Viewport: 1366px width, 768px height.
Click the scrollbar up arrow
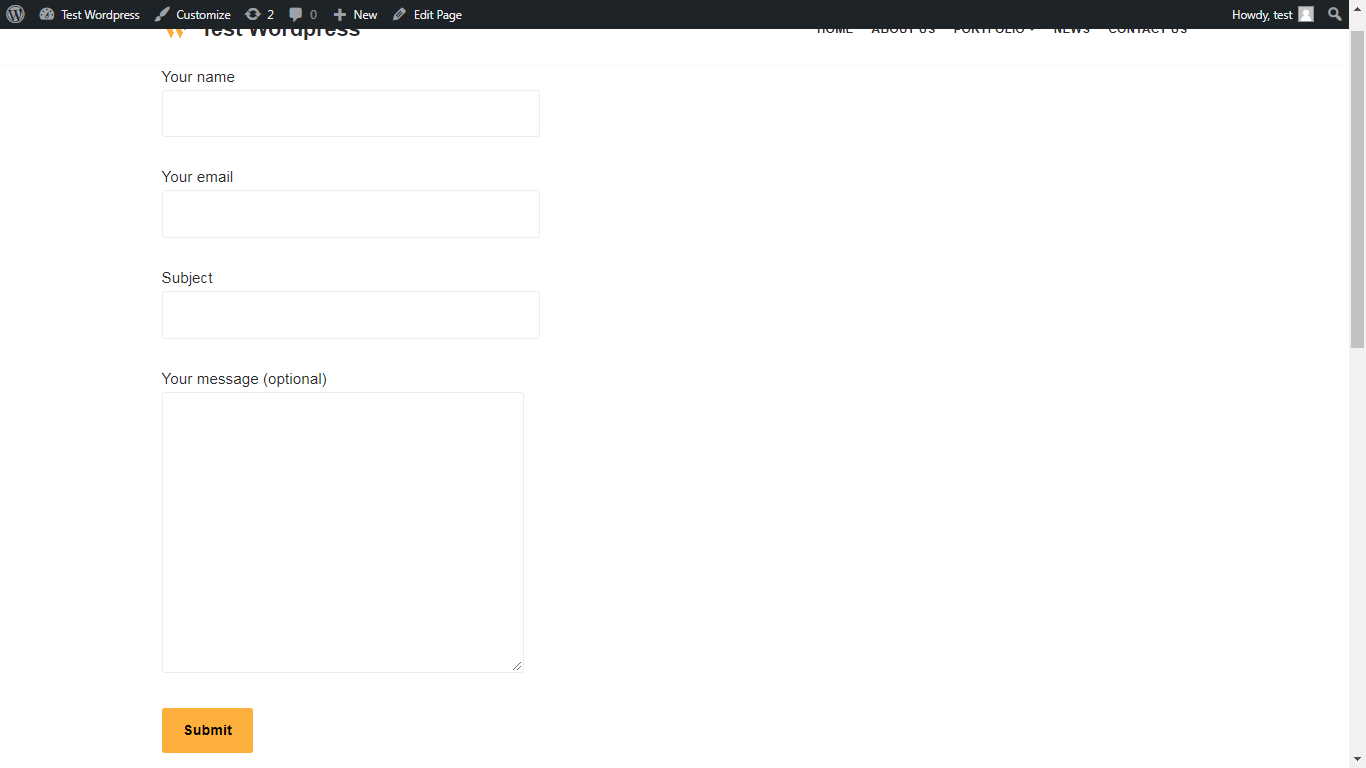1357,8
